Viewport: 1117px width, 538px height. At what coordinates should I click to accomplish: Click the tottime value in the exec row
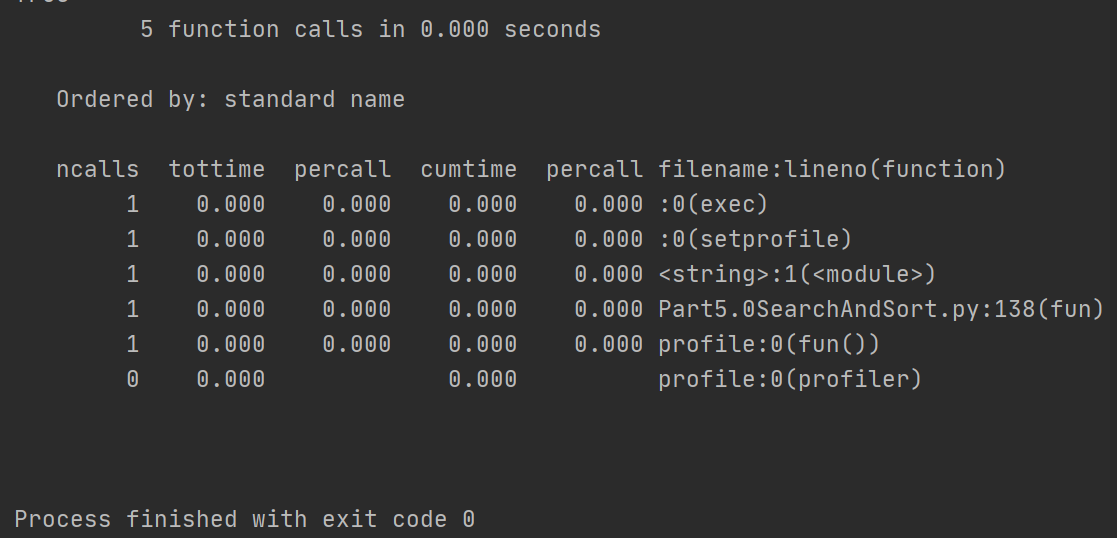231,205
